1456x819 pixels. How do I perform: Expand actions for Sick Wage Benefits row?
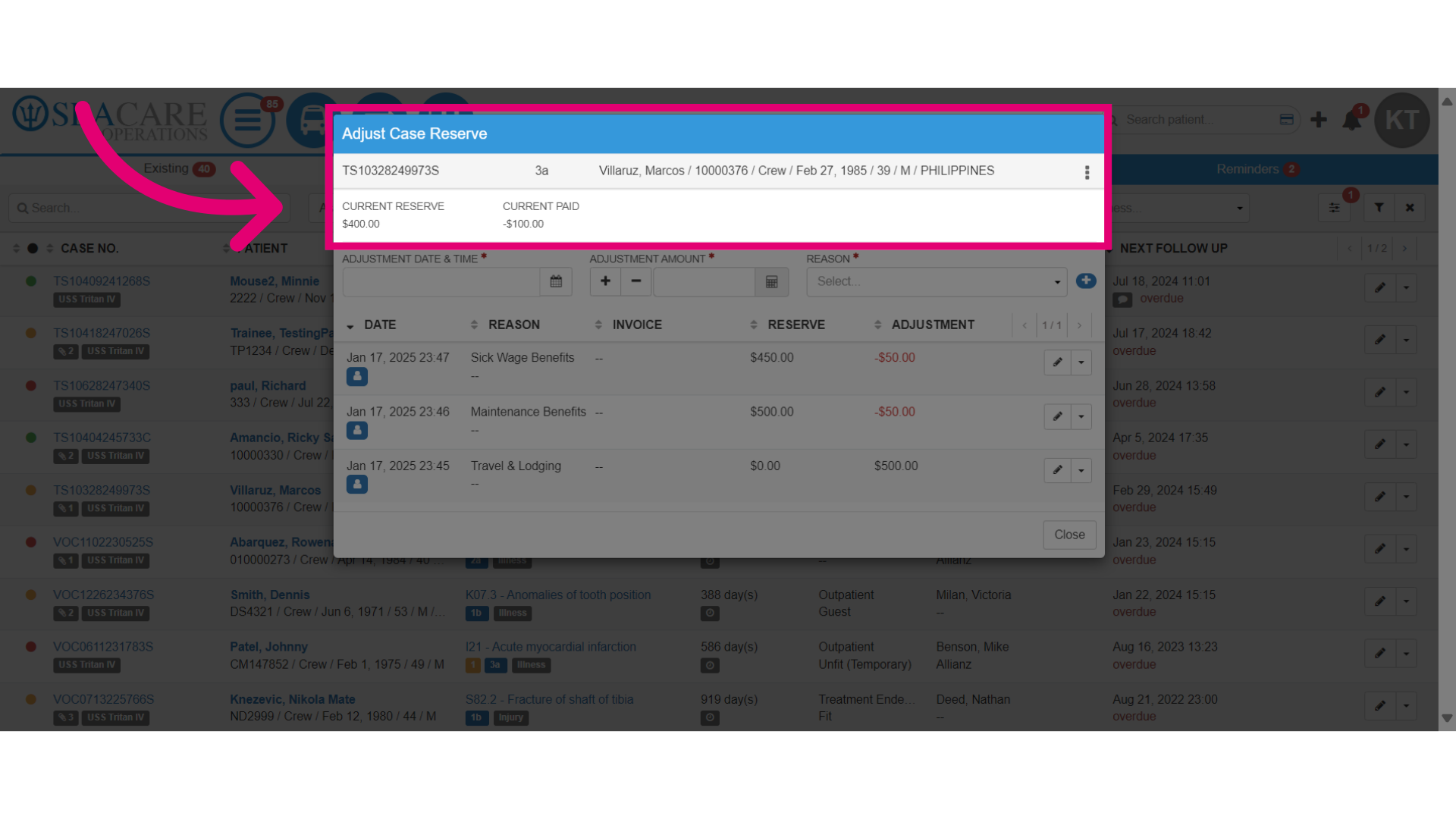[x=1081, y=362]
